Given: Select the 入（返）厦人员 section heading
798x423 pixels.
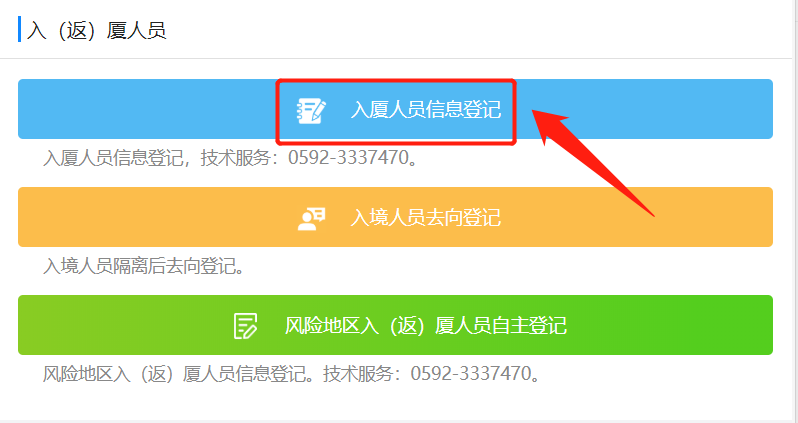Looking at the screenshot, I should [97, 30].
